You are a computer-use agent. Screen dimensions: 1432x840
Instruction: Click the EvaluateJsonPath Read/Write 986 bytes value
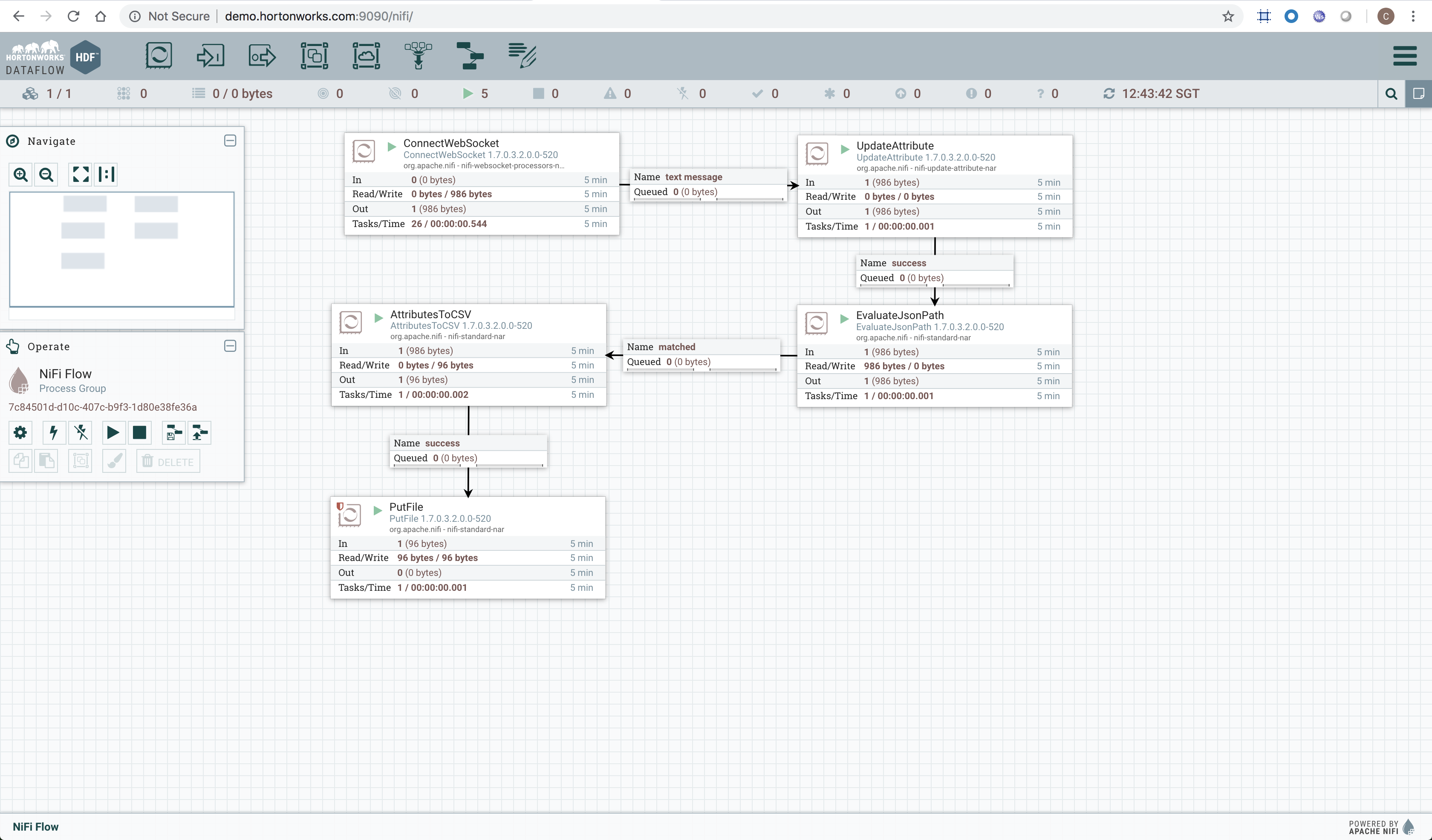(904, 366)
